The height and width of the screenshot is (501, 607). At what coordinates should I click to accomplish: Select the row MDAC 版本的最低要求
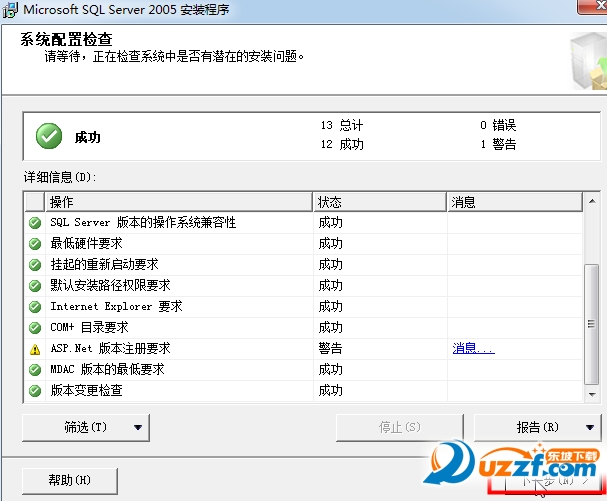coord(304,369)
